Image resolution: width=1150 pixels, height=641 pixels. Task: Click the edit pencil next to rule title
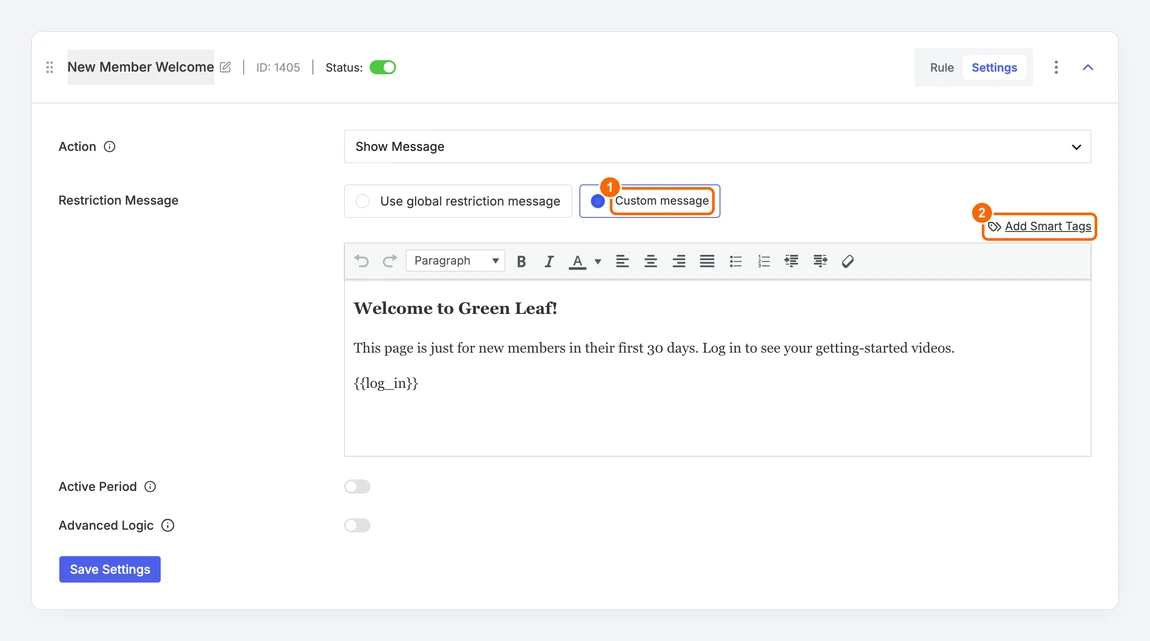[x=225, y=67]
